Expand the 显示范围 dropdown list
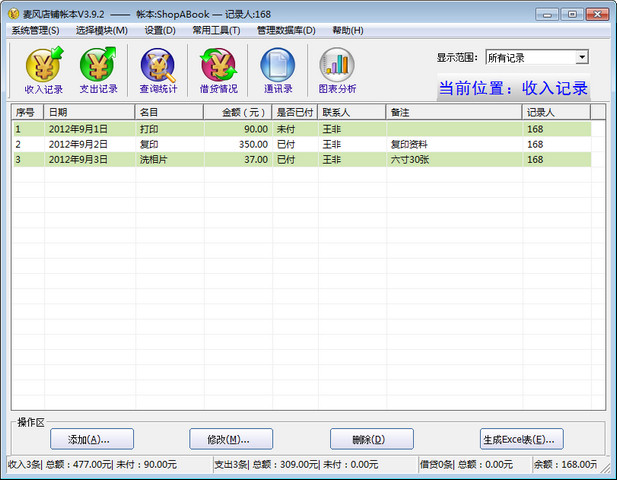Image resolution: width=617 pixels, height=480 pixels. 582,58
